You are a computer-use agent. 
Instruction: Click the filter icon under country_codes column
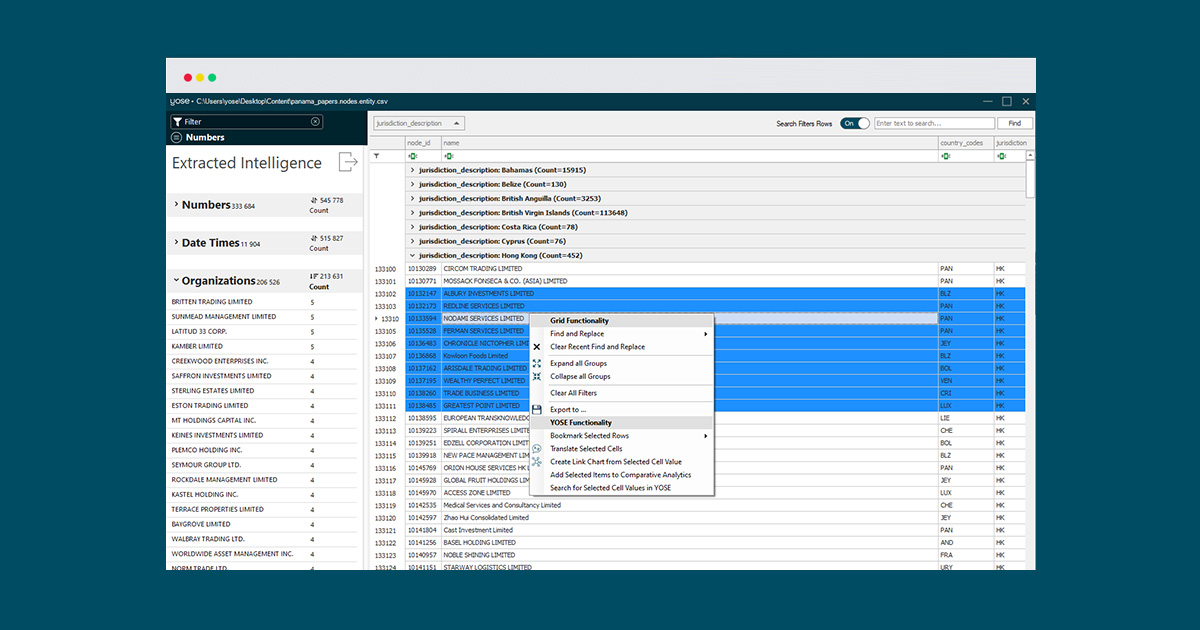tap(945, 156)
